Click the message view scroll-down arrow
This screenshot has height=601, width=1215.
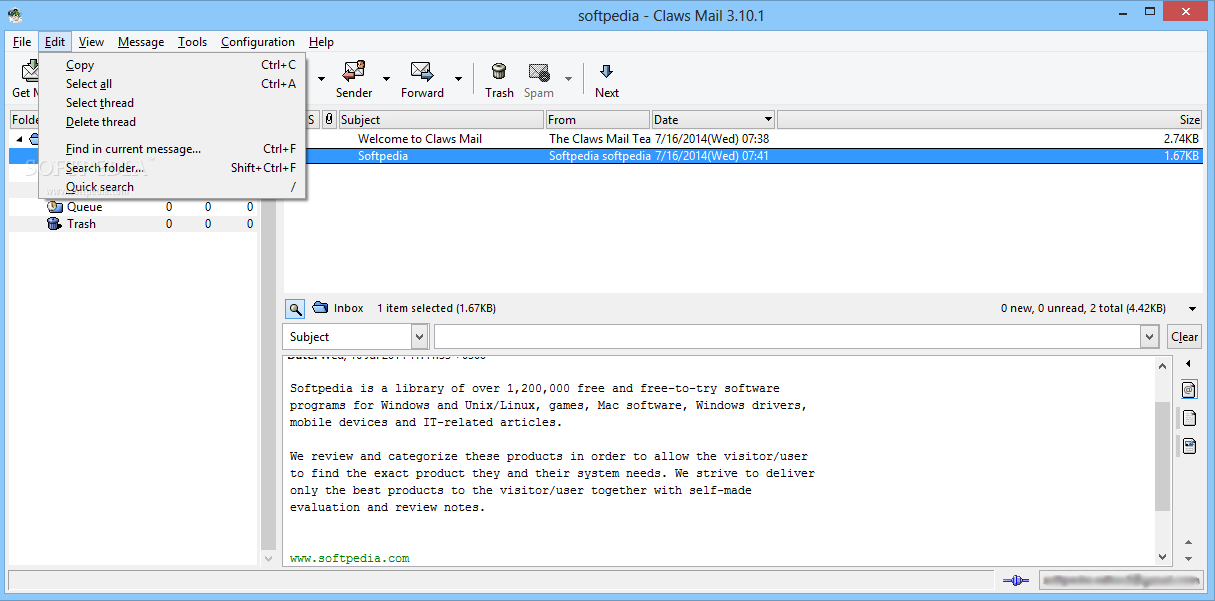(x=1162, y=557)
